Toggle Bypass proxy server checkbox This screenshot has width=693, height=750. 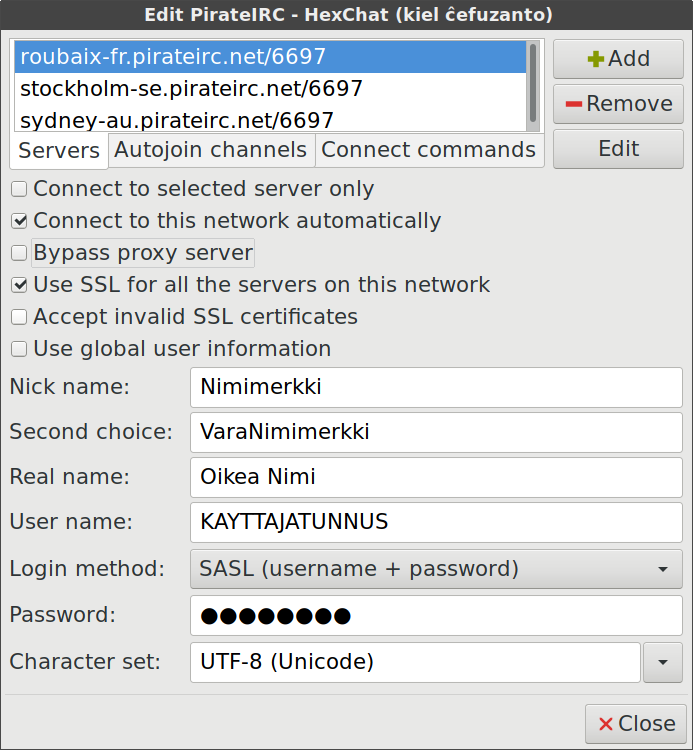[x=19, y=253]
